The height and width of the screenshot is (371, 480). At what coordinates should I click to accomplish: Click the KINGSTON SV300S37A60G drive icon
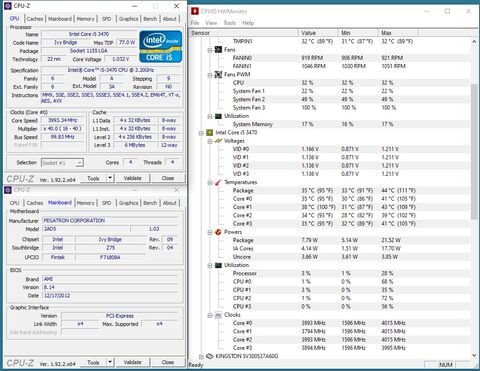[x=209, y=356]
